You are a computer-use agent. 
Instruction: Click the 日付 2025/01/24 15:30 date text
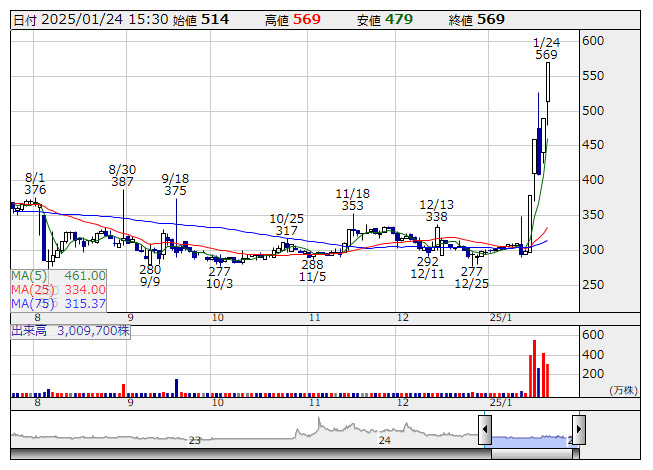[x=91, y=20]
